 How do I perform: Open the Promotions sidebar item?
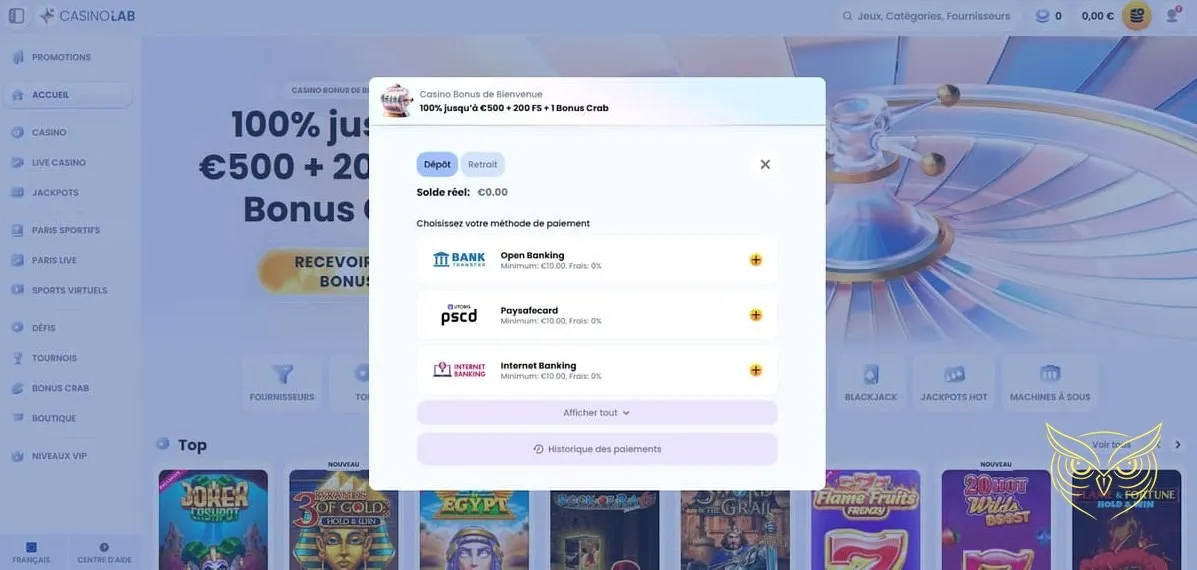coord(61,57)
